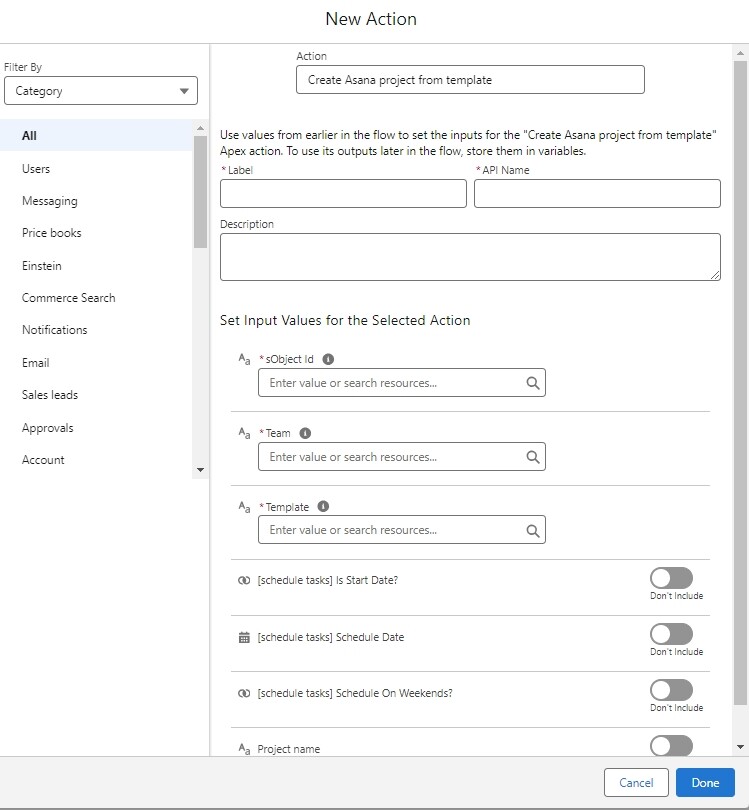
Task: Click main panel scroll down arrow
Action: (x=740, y=747)
